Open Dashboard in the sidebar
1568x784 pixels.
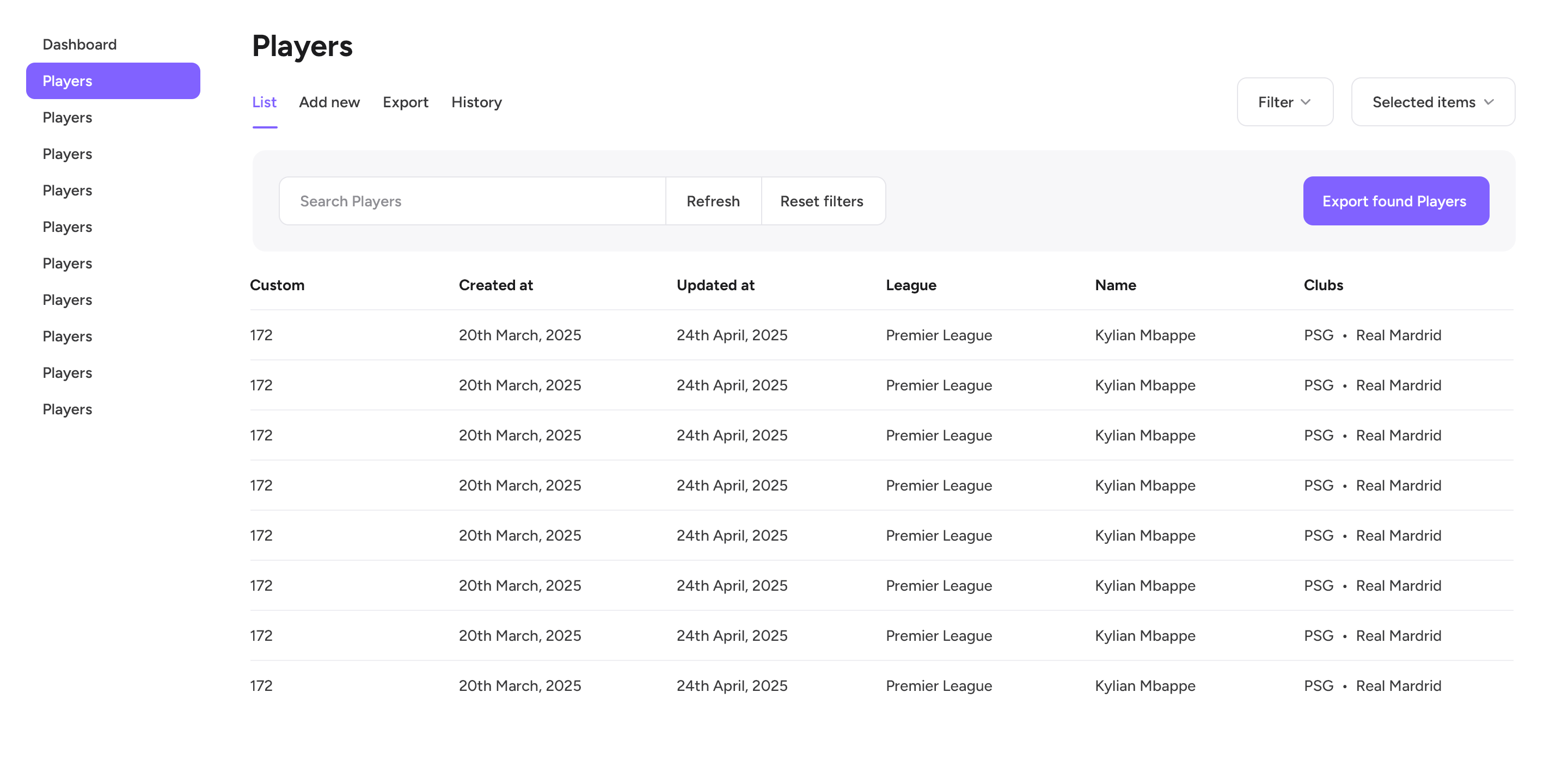(x=79, y=45)
